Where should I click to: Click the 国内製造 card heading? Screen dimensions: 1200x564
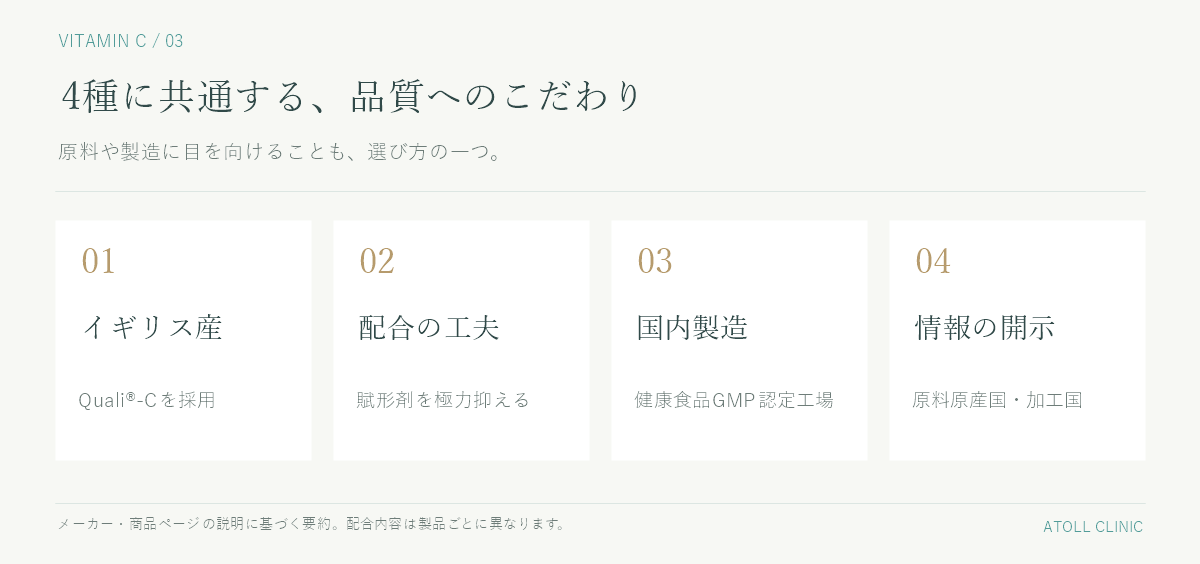click(x=692, y=328)
